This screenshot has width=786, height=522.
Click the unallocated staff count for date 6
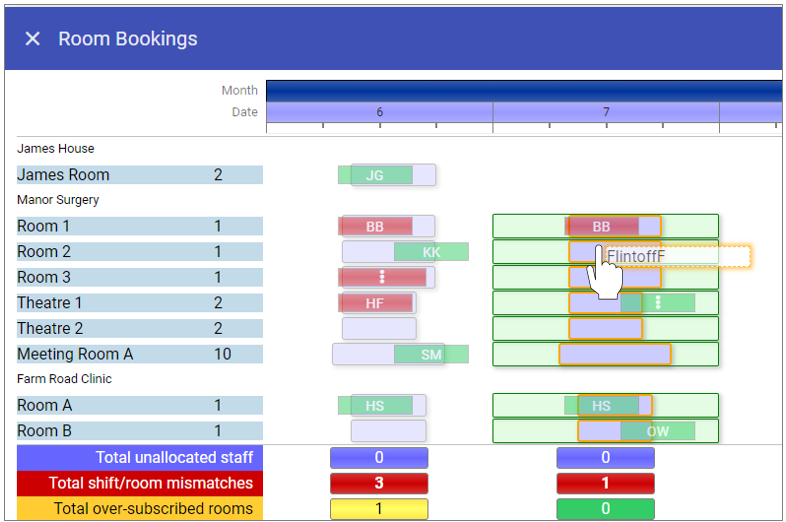pos(379,457)
